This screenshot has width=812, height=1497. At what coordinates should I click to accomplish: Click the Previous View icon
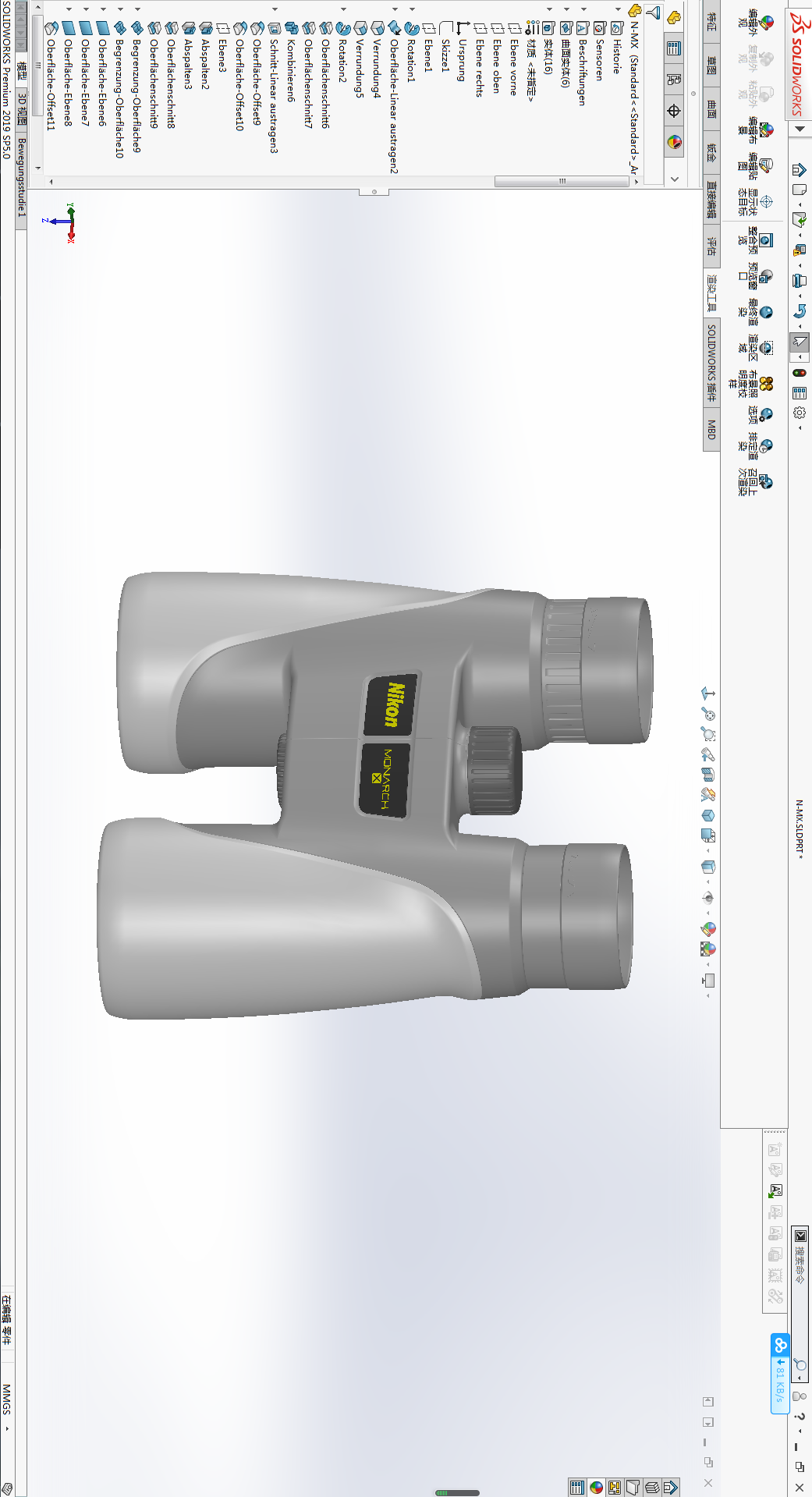(708, 754)
